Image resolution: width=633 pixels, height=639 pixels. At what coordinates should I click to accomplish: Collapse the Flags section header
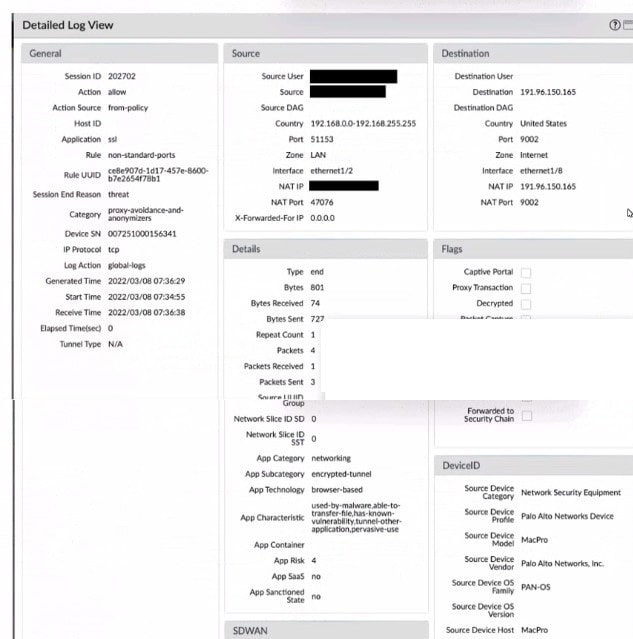[533, 249]
